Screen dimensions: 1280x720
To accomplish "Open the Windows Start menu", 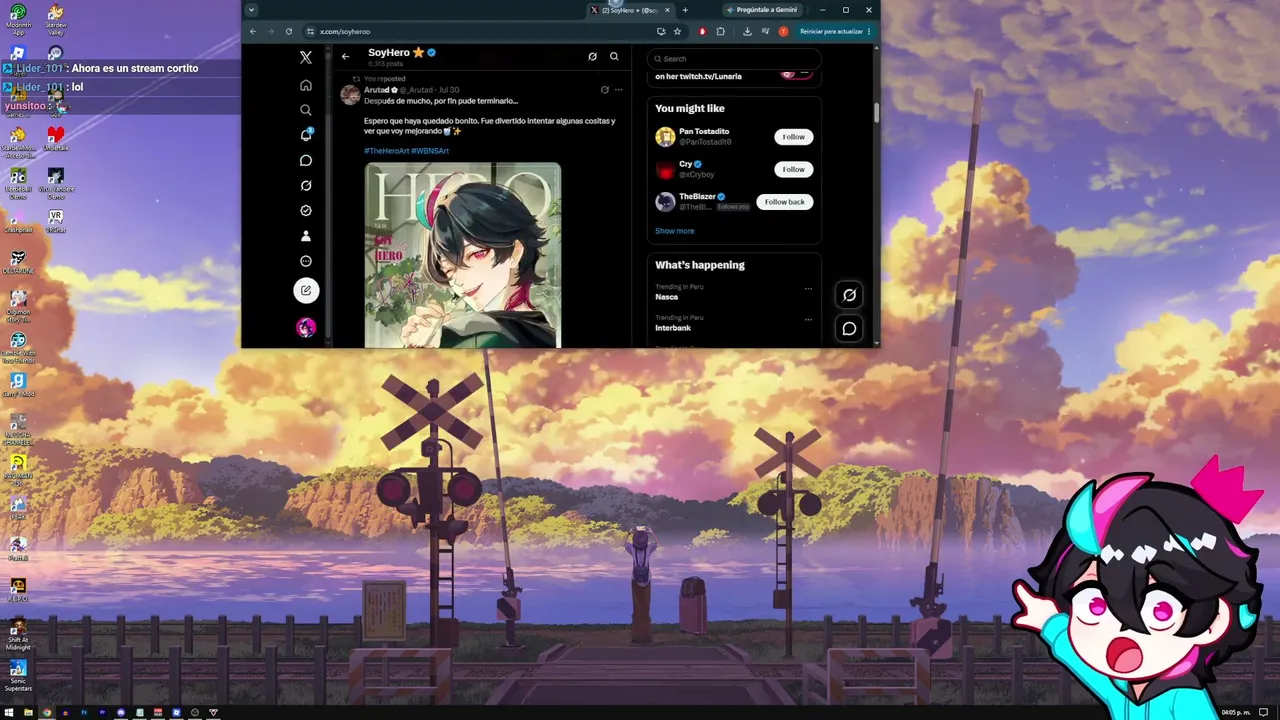I will coord(10,712).
